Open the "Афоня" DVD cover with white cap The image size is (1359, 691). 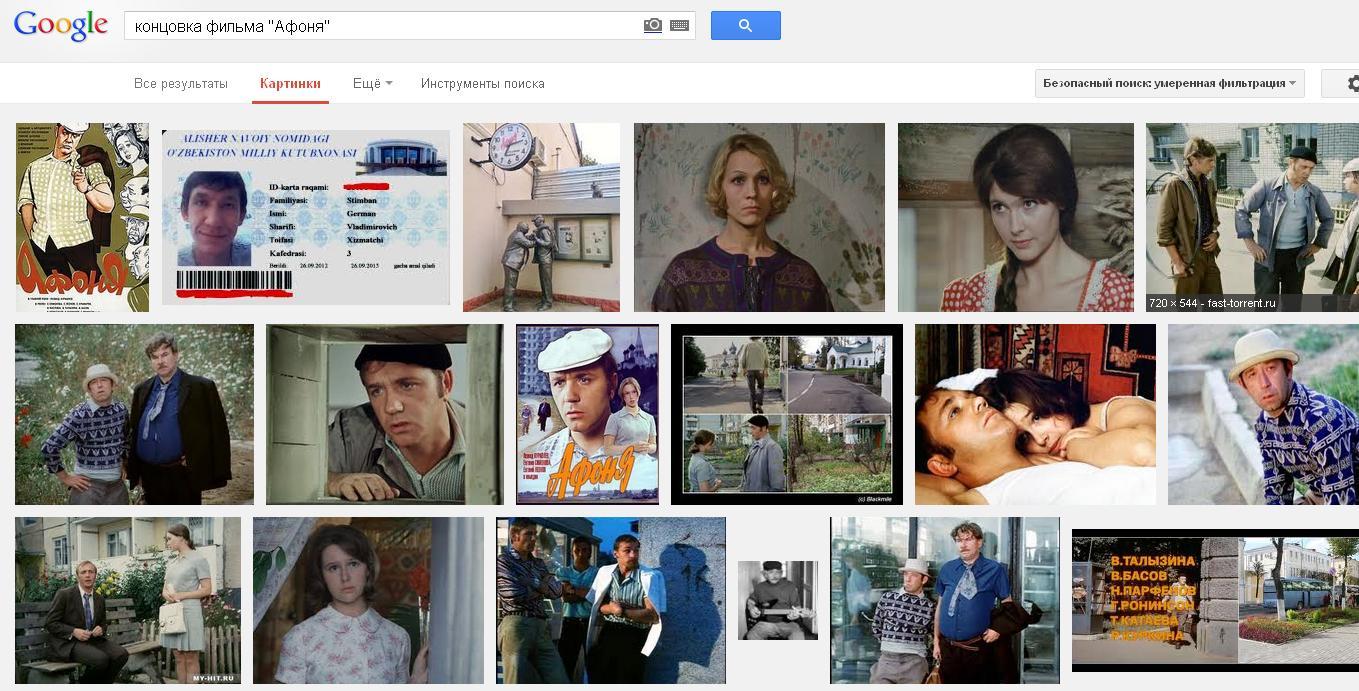(x=587, y=414)
